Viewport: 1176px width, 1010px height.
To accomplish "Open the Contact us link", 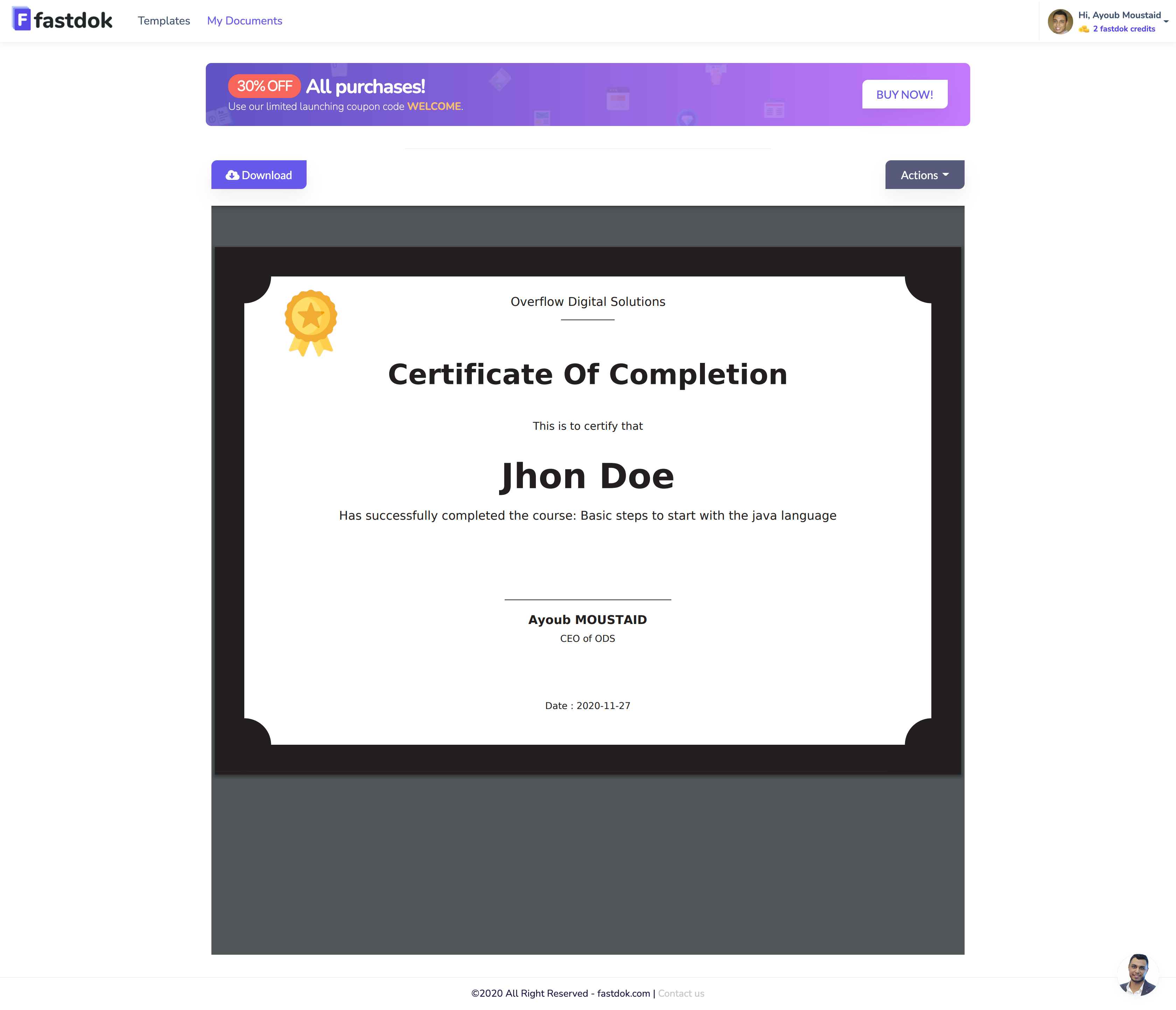I will coord(680,993).
